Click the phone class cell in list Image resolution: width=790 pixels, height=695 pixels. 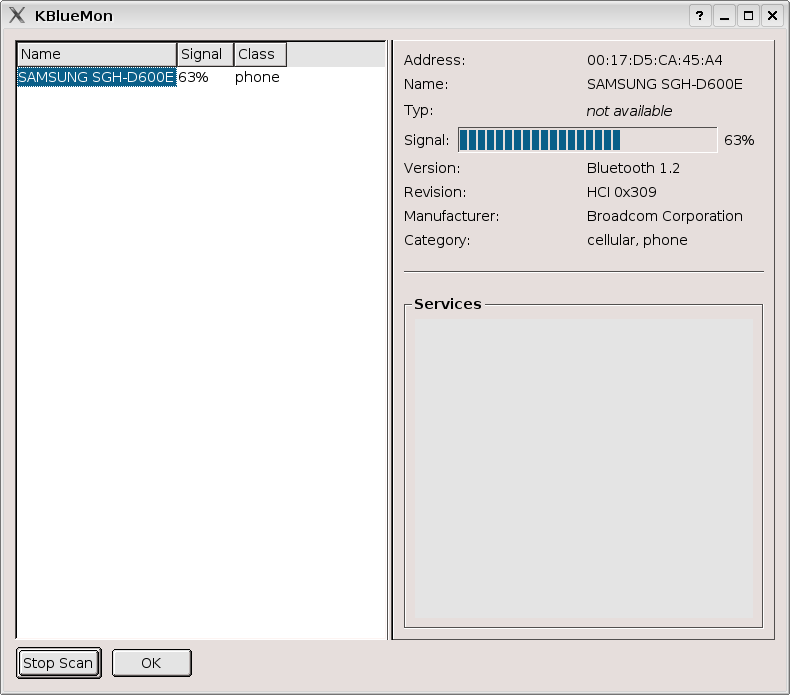(257, 77)
